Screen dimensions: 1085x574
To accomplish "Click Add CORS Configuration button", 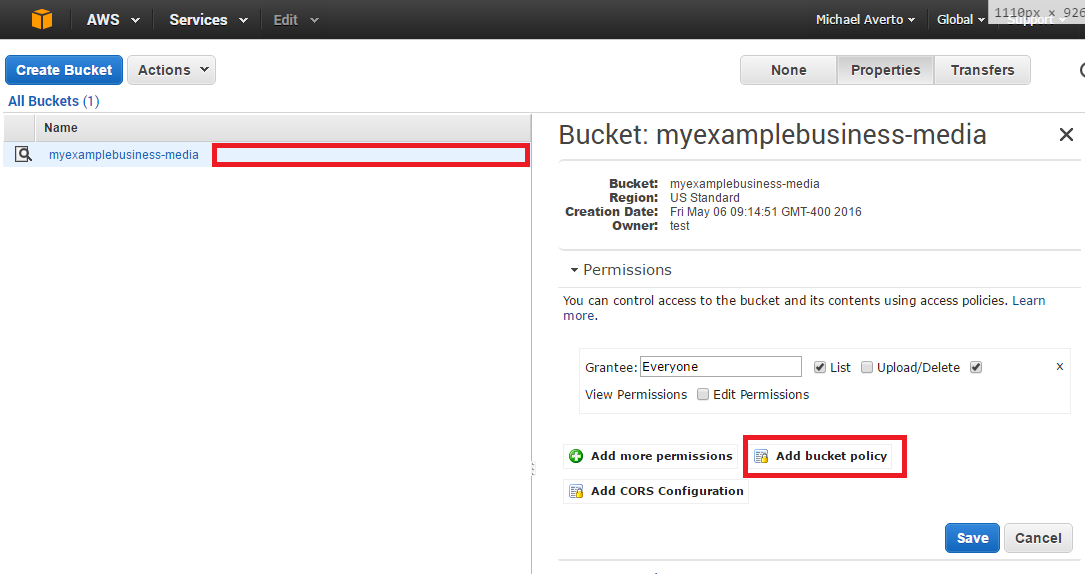I will tap(656, 491).
